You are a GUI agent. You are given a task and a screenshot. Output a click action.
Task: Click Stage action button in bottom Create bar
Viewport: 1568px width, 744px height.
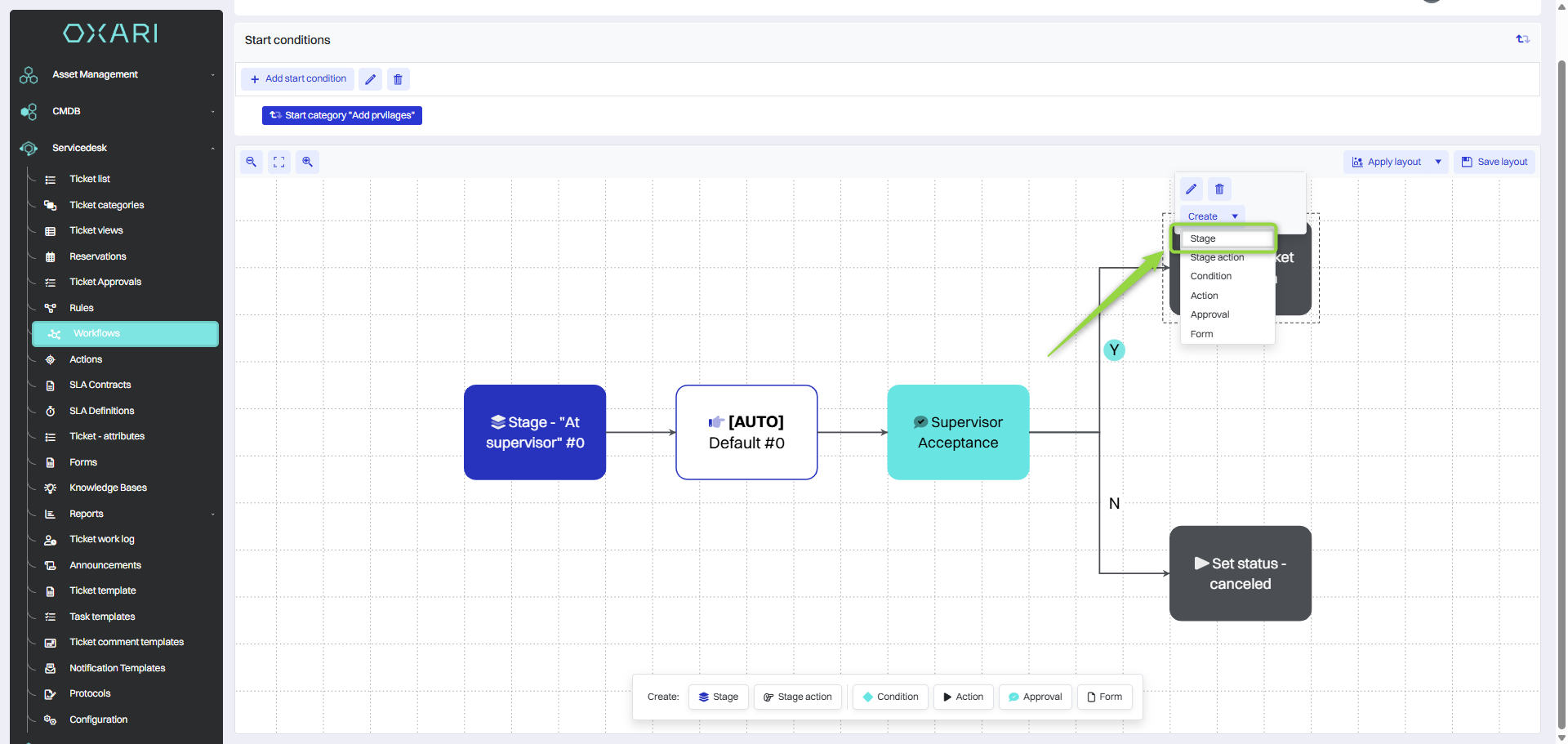pyautogui.click(x=797, y=697)
